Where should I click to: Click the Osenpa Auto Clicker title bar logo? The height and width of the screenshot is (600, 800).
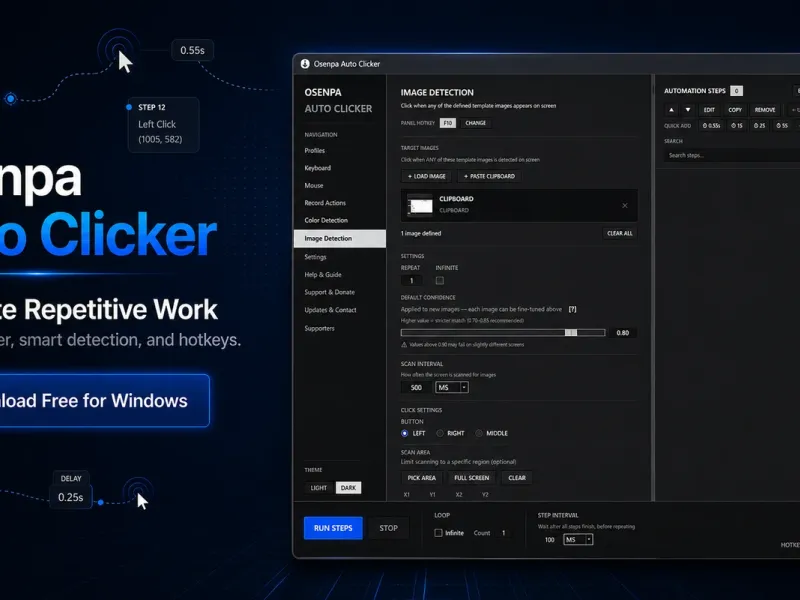pyautogui.click(x=305, y=64)
